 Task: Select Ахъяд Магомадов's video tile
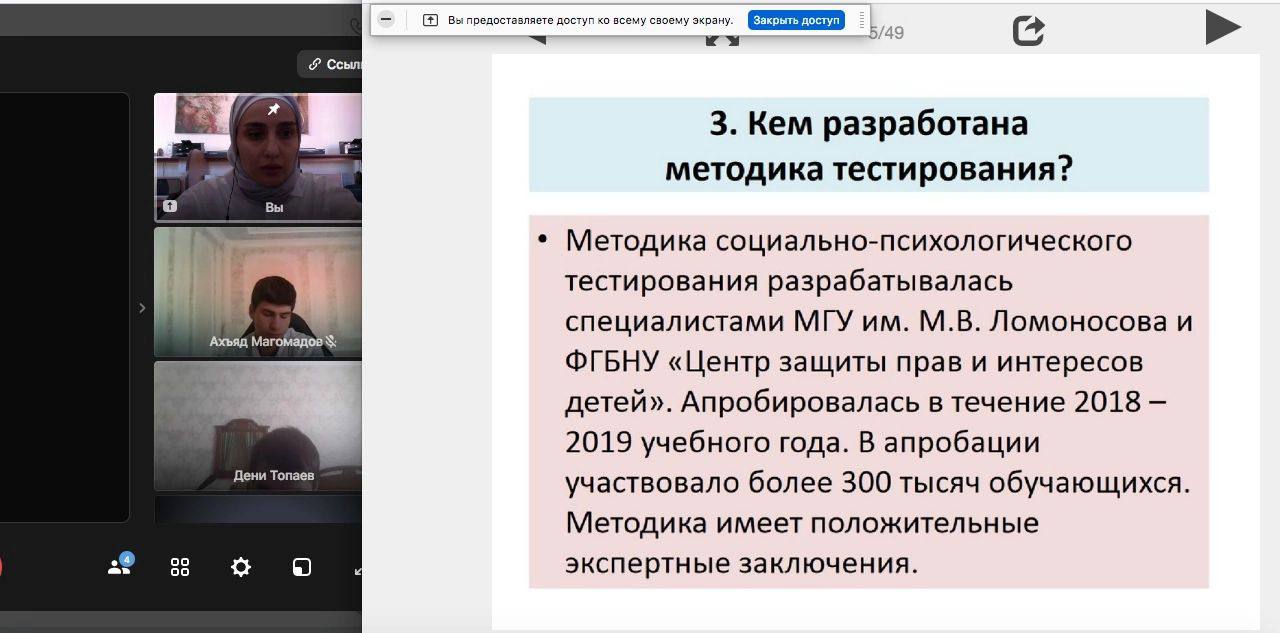click(x=257, y=291)
